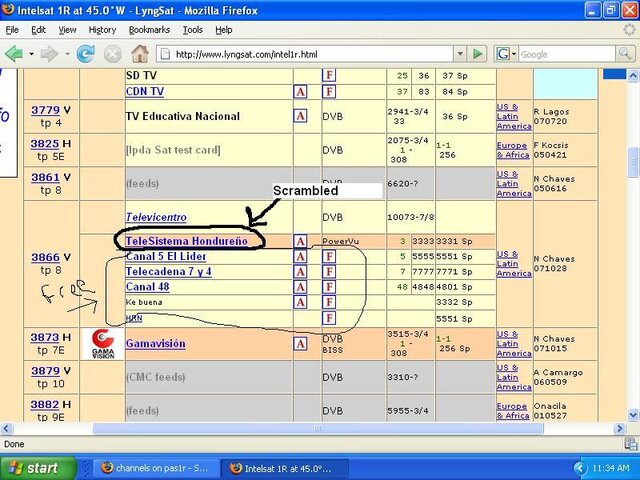Click the F icon in Ke buena row
The image size is (640, 480).
329,302
